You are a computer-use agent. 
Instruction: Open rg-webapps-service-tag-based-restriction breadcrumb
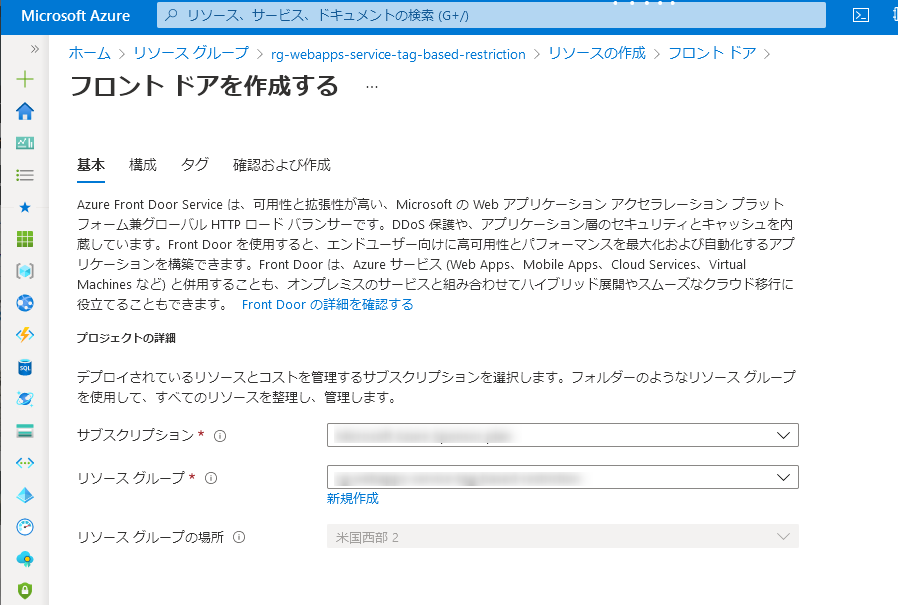398,54
